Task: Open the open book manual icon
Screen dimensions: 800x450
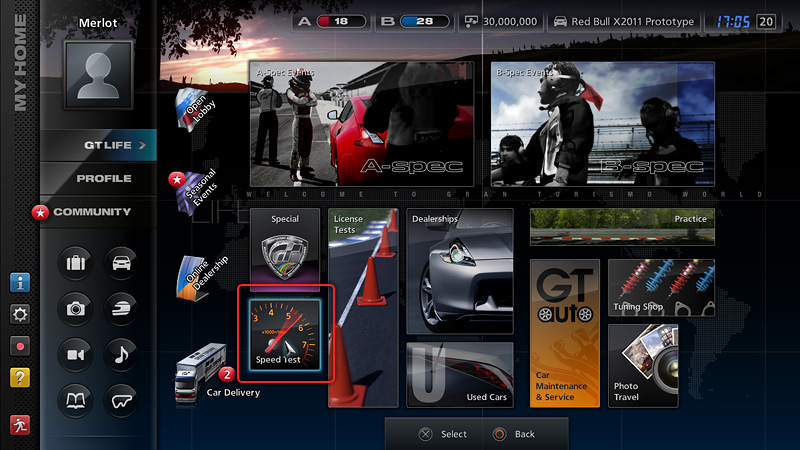Action: 76,397
